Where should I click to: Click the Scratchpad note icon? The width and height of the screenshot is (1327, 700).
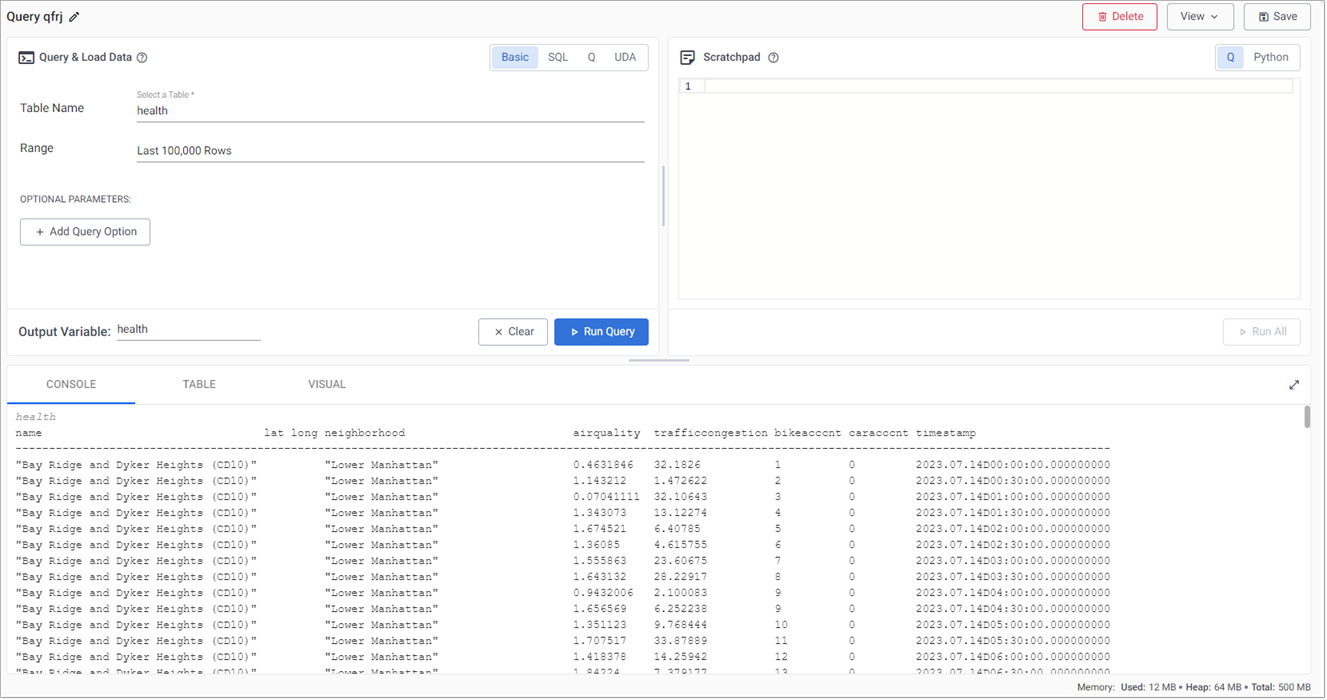pos(687,57)
